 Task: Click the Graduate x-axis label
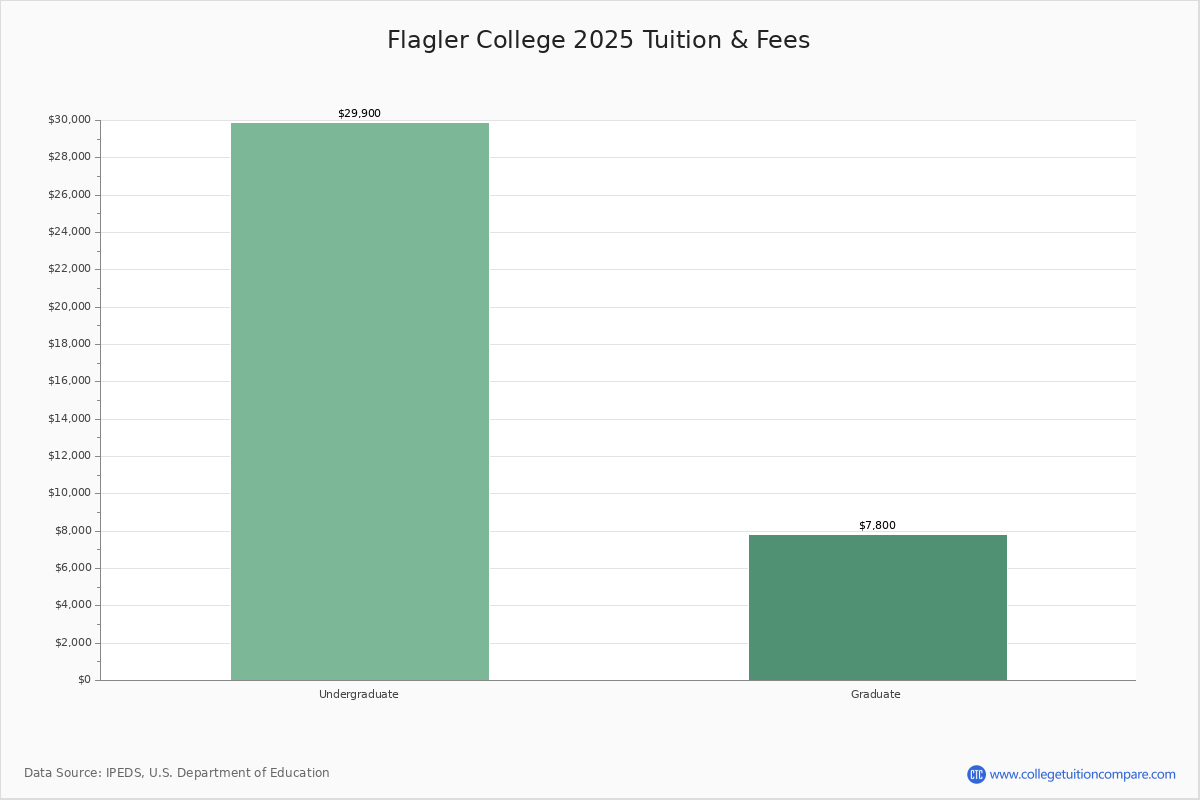click(876, 695)
